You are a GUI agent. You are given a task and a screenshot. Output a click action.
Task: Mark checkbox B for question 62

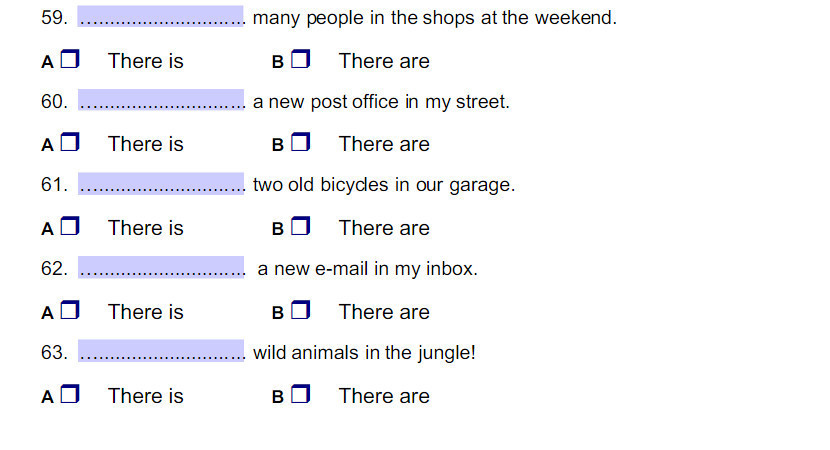tap(300, 310)
